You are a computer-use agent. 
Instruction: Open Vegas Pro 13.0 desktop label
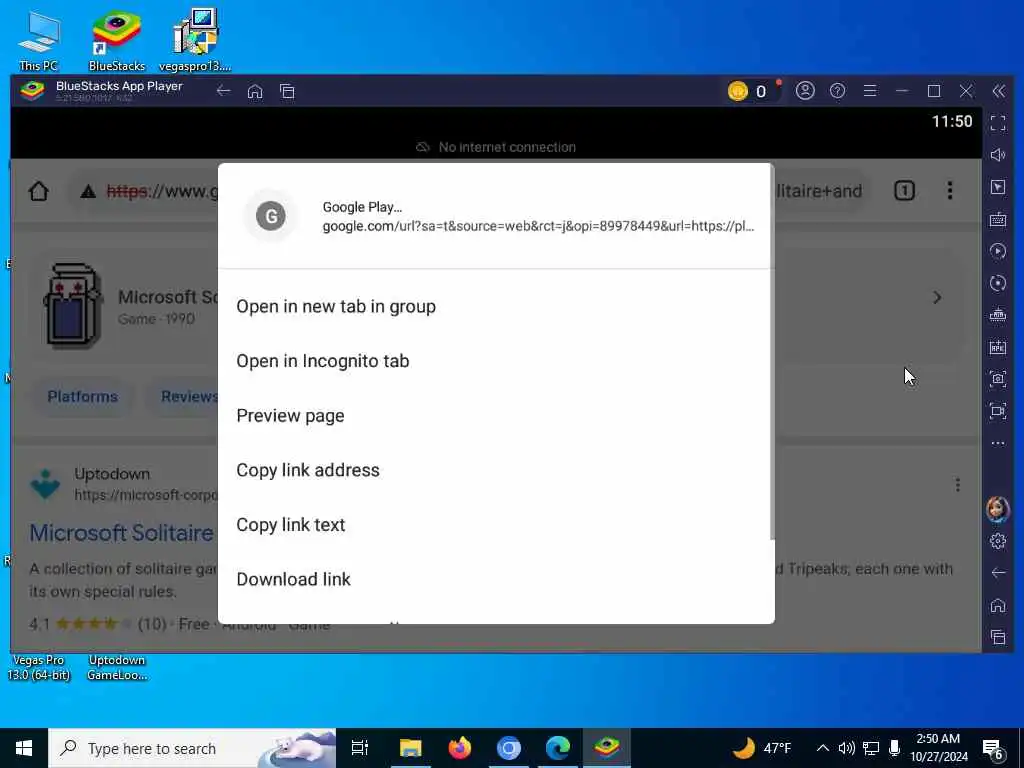click(39, 667)
